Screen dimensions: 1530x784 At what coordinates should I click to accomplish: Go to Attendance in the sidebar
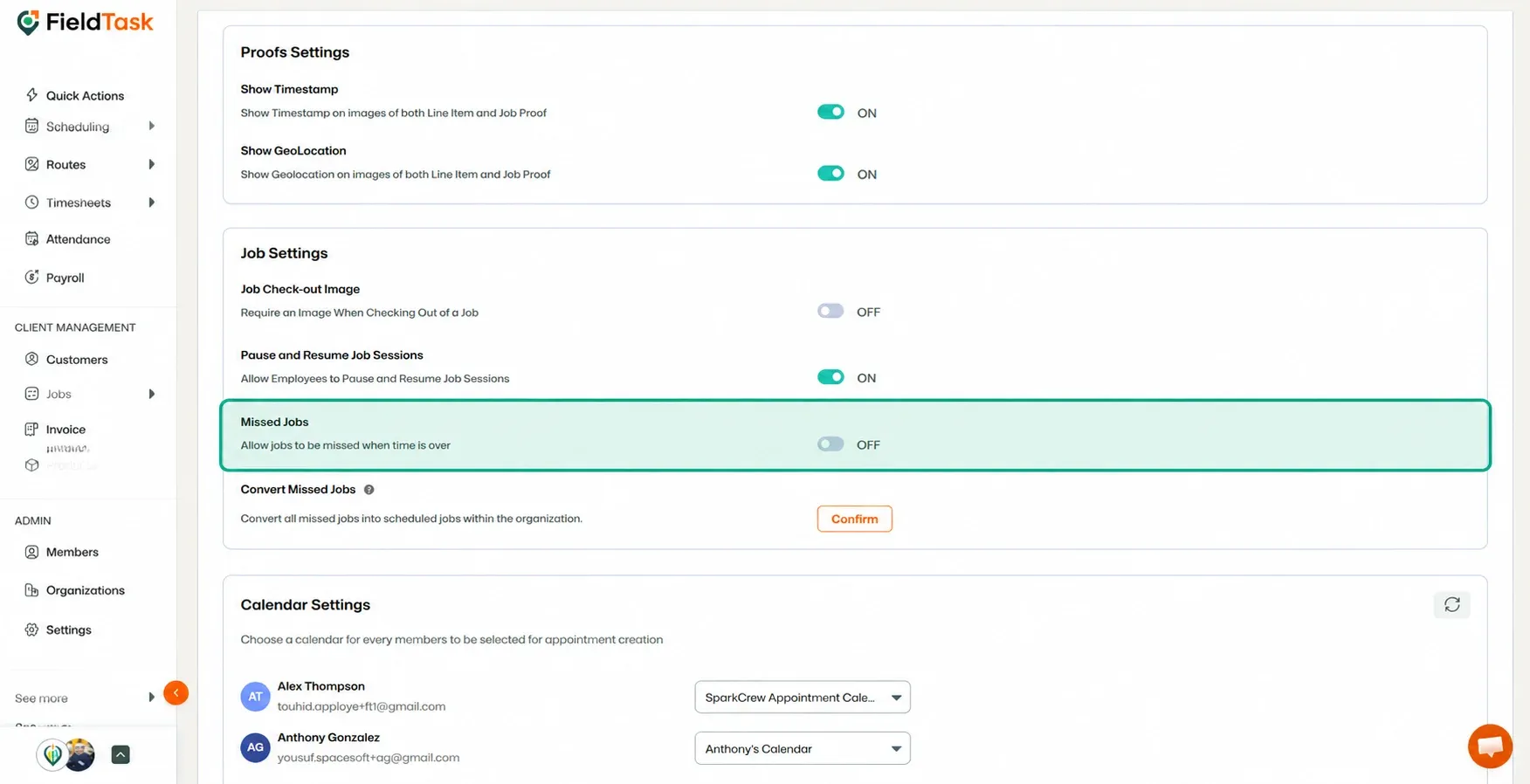pos(78,239)
